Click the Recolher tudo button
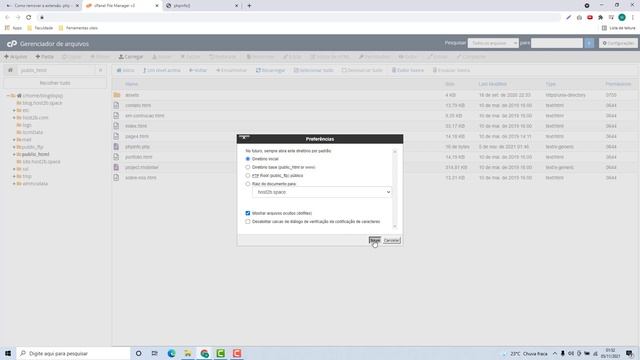Screen dimensions: 640x360 pos(55,83)
